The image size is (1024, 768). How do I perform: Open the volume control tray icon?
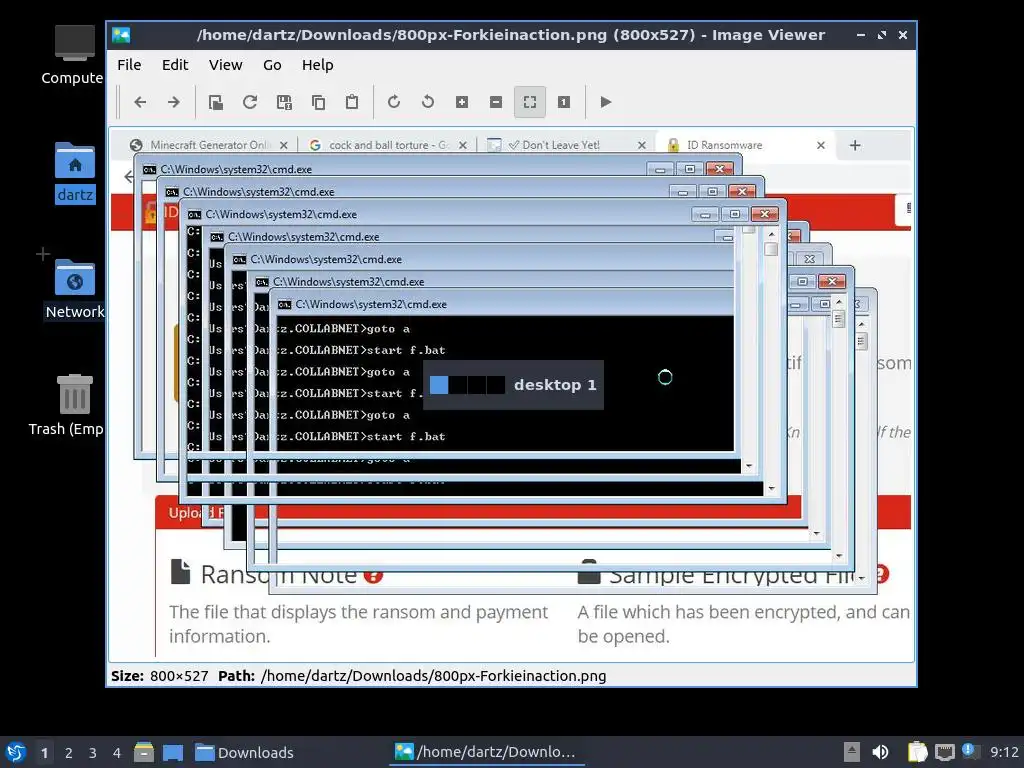click(x=881, y=752)
